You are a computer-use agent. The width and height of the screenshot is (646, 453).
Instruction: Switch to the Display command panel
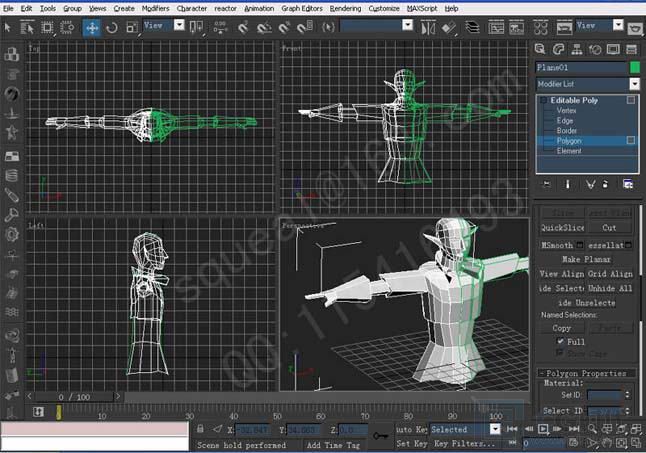(x=613, y=49)
